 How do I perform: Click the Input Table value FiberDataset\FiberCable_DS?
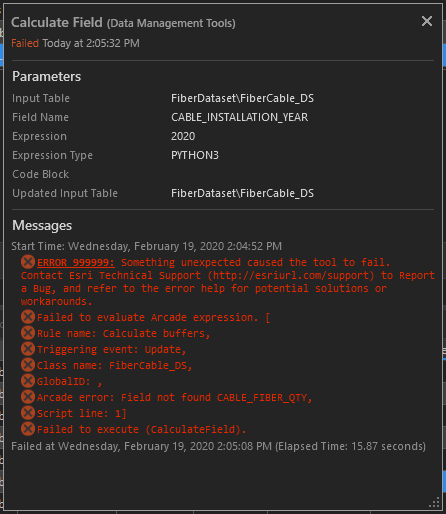[242, 98]
